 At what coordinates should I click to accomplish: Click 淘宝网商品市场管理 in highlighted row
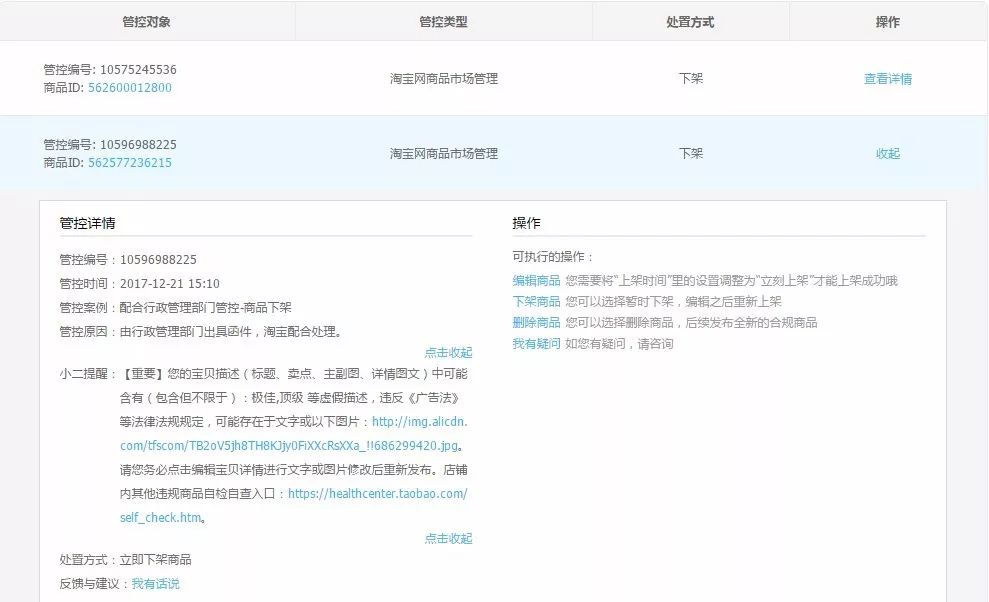tap(443, 153)
